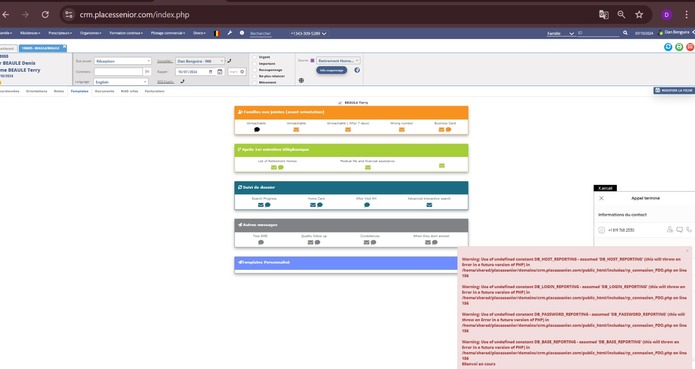This screenshot has height=369, width=695.
Task: Open the Business Card email template
Action: [441, 130]
